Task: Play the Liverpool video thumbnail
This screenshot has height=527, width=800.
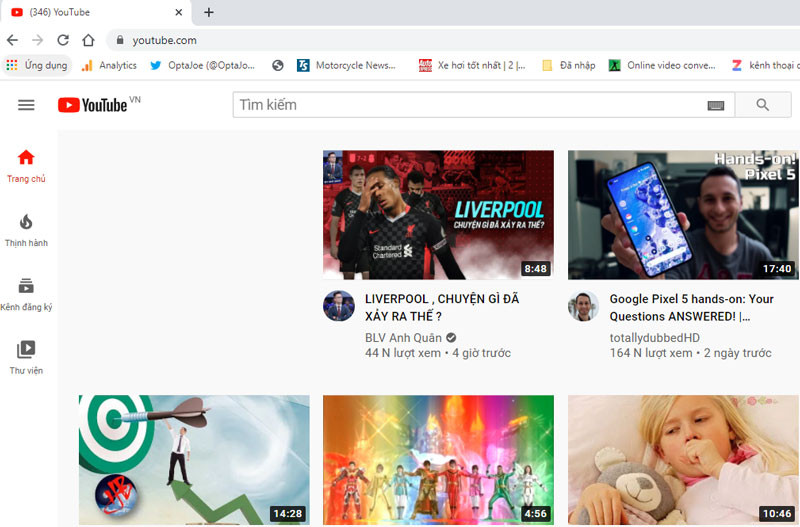Action: [x=438, y=215]
